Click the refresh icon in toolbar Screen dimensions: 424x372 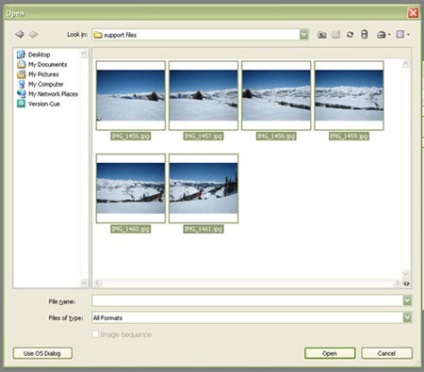[x=350, y=34]
